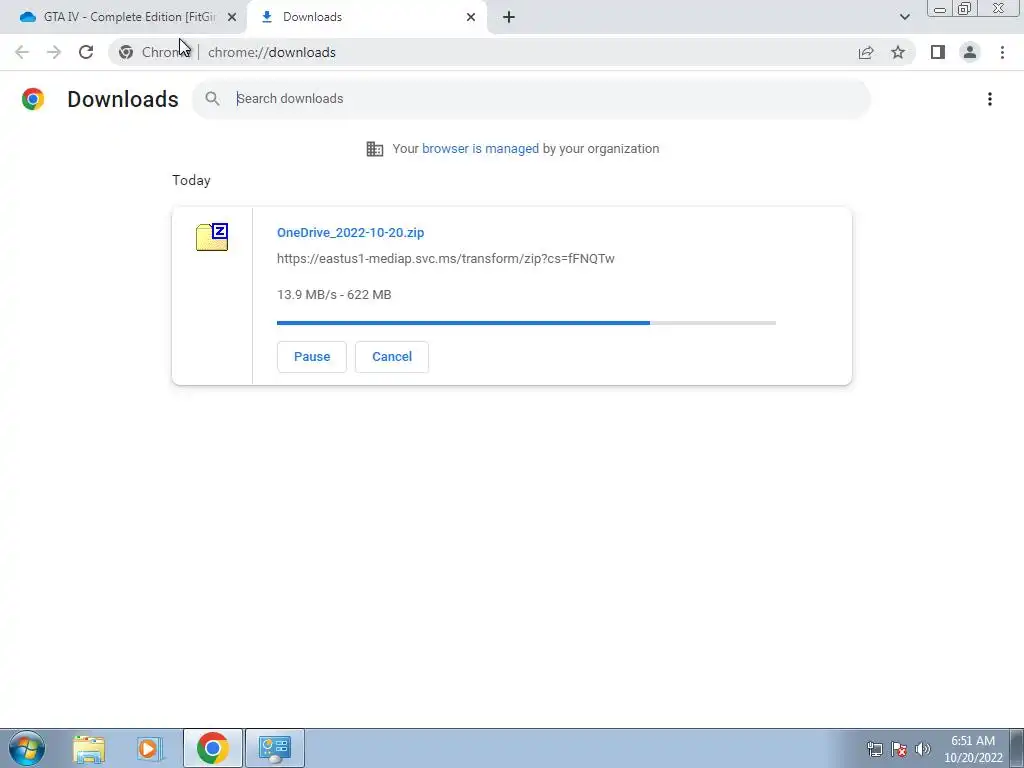Open the Action Center flag icon
Screen dimensions: 1024x768
899,749
